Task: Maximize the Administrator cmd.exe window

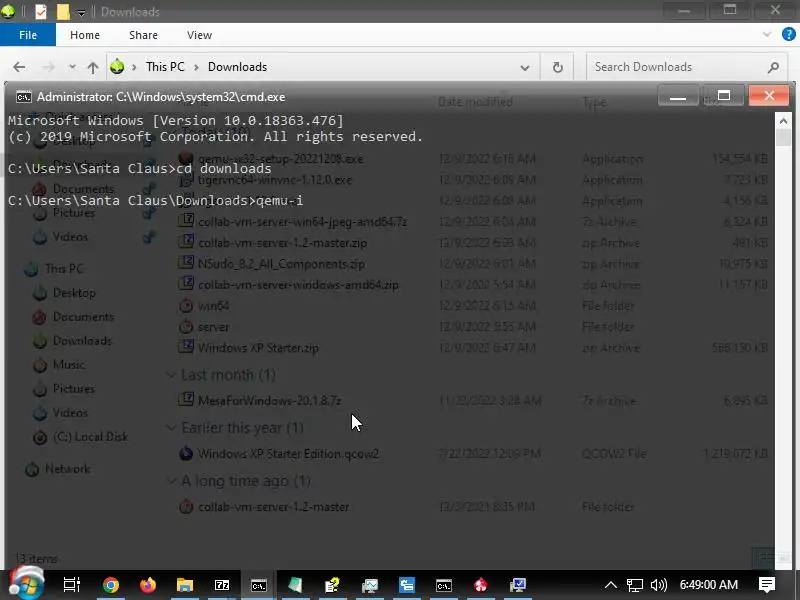Action: 723,96
